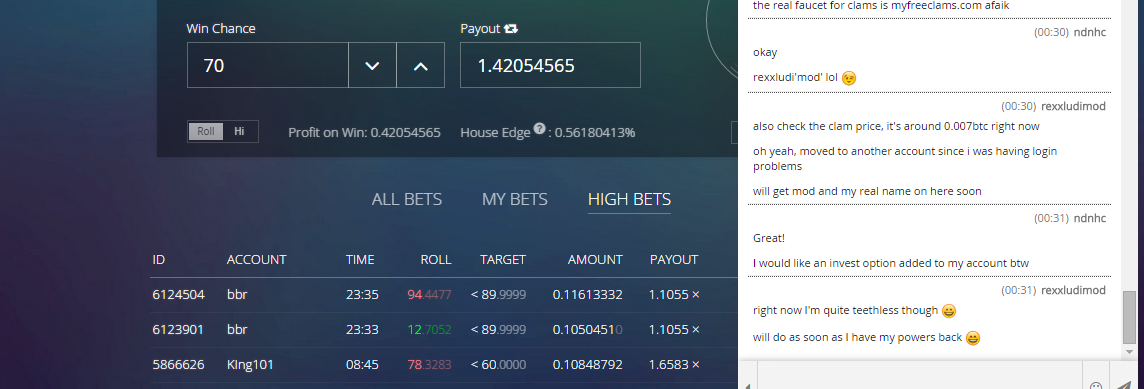Focus the Win Chance input field
The height and width of the screenshot is (389, 1144).
click(268, 66)
